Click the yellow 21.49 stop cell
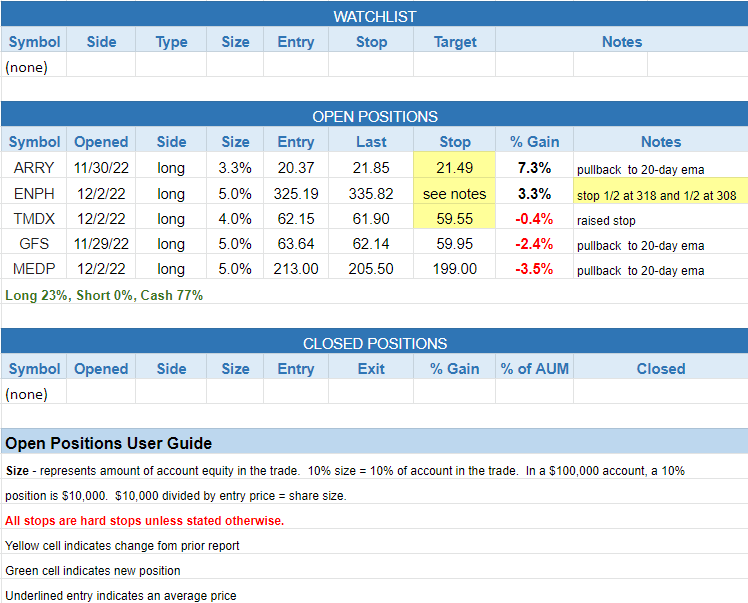Screen dimensions: 748x603 (455, 167)
